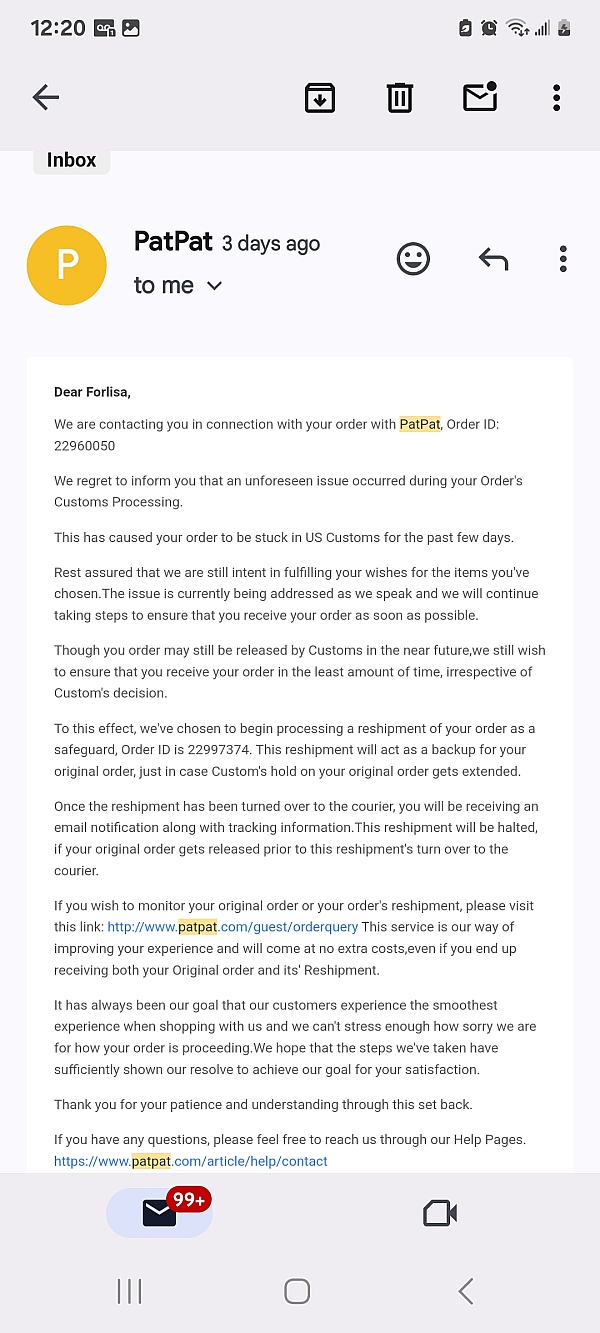Switch to the Mail tab with 99+ badge

tap(160, 1213)
